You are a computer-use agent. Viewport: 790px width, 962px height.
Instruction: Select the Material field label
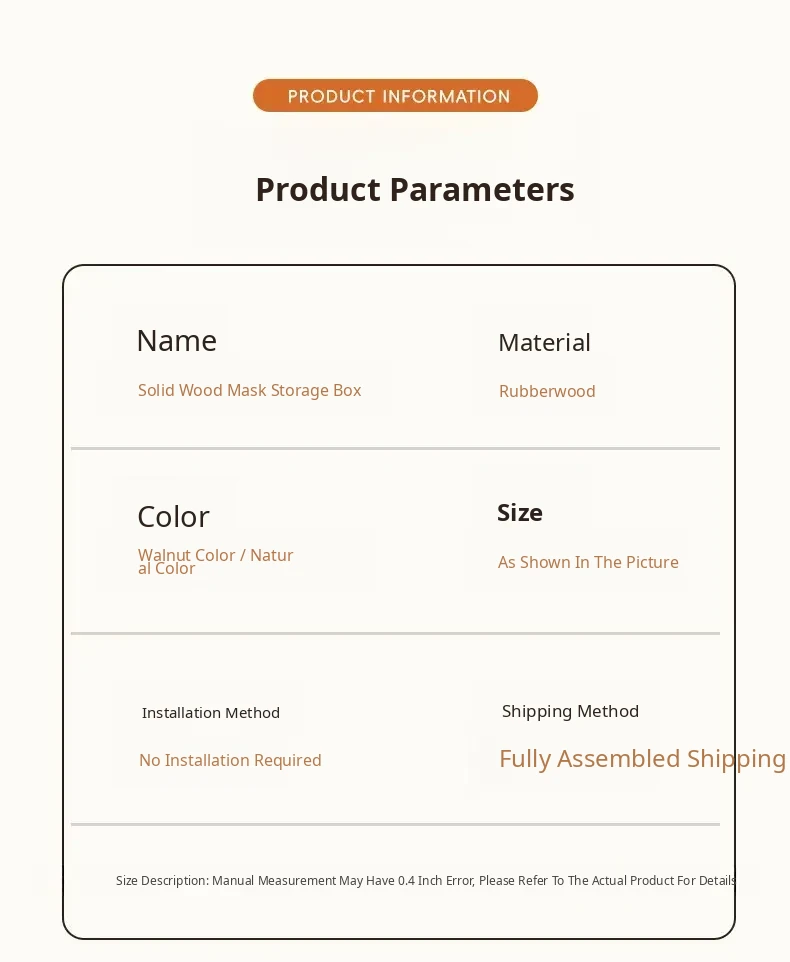pos(544,343)
